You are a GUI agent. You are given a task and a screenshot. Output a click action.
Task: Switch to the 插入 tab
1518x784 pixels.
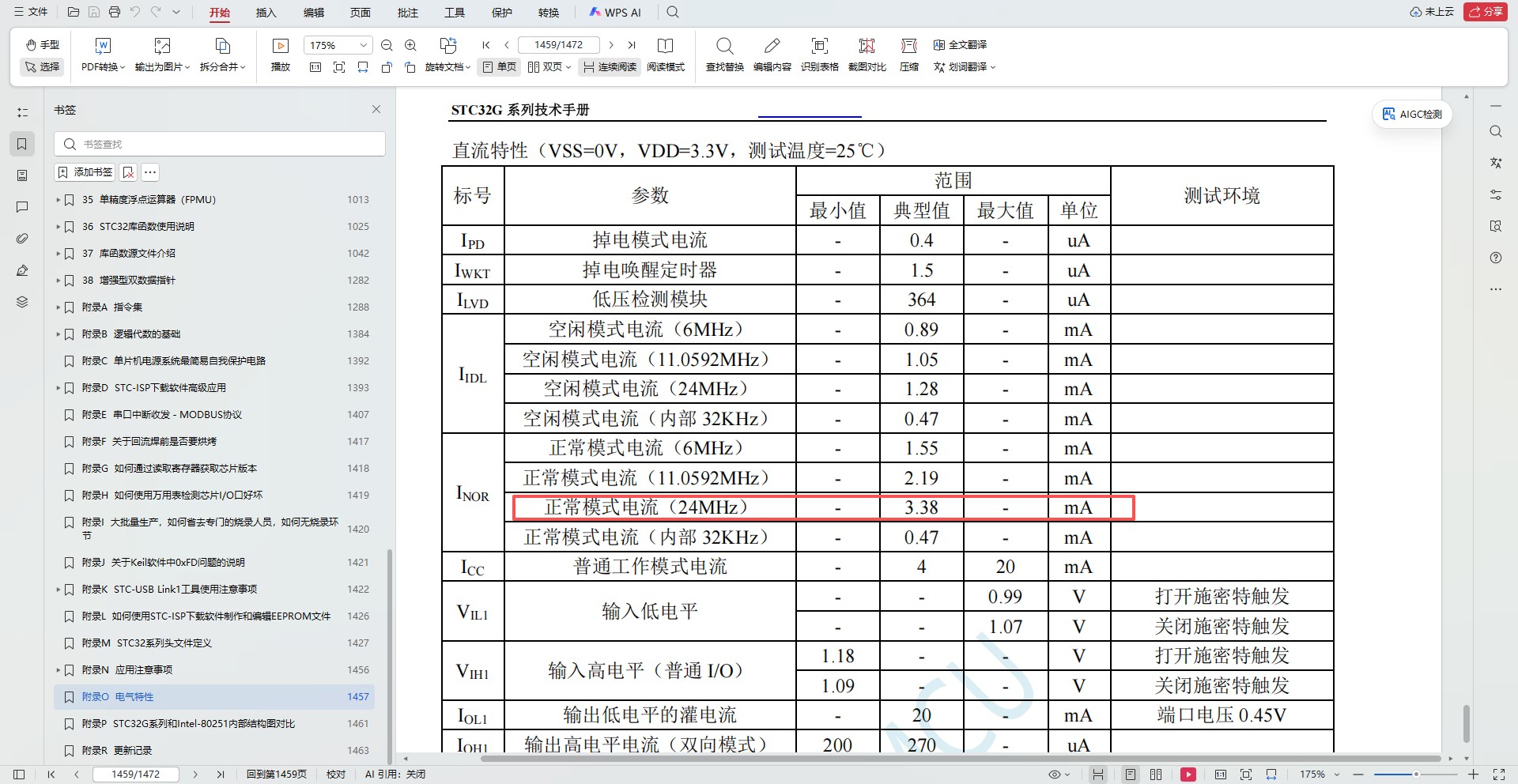click(x=266, y=13)
